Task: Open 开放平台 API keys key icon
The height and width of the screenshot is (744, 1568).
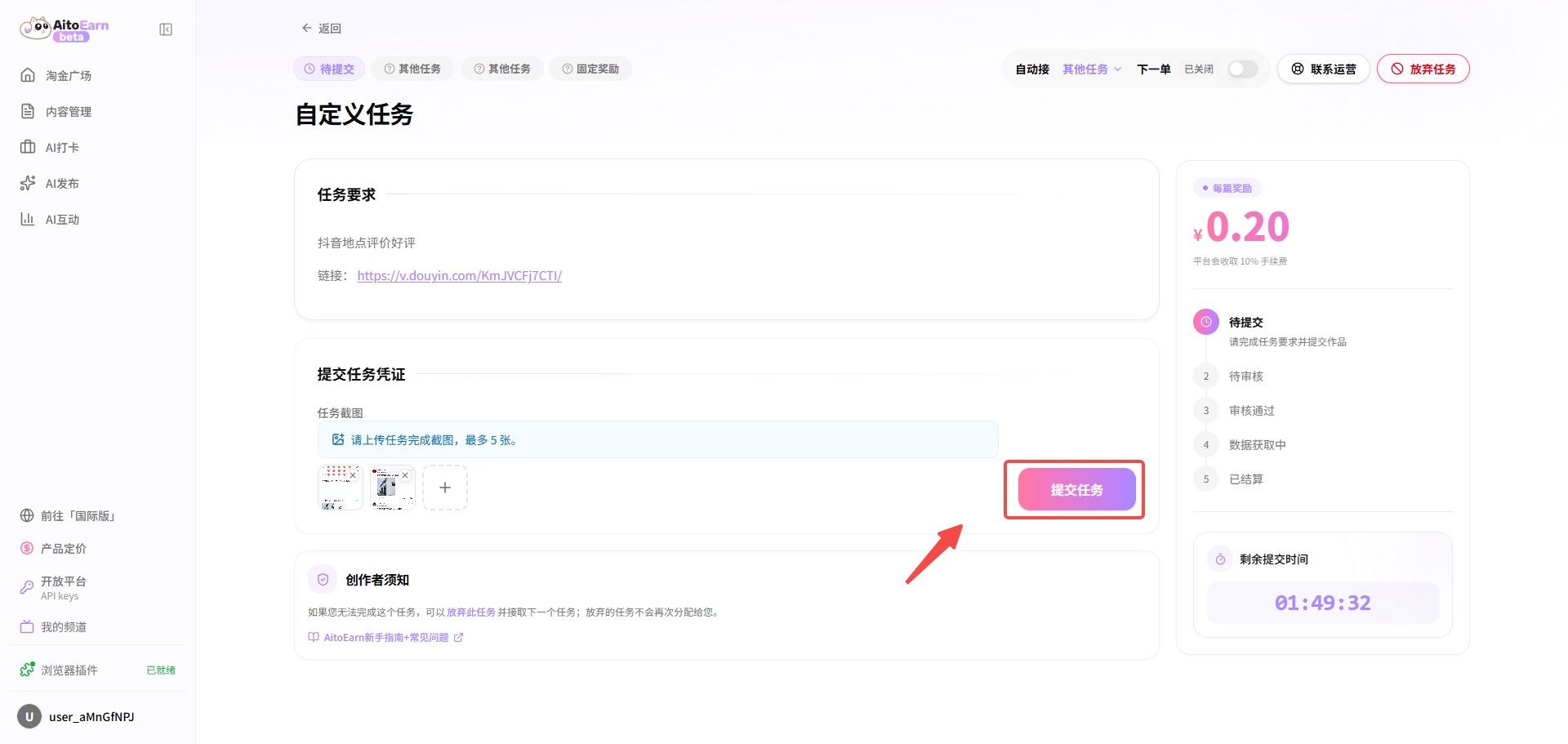Action: point(27,587)
